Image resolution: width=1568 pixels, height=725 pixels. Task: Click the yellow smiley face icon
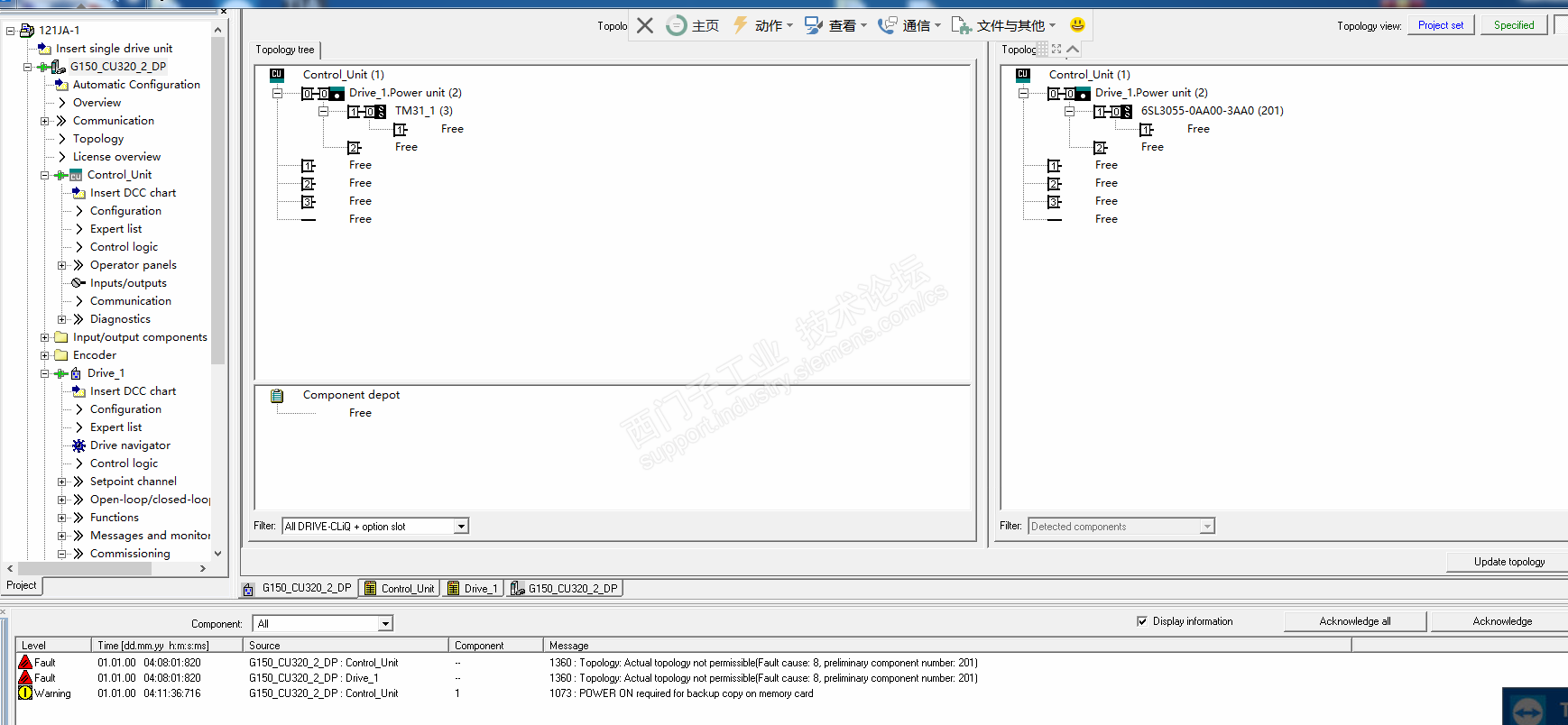(1077, 24)
